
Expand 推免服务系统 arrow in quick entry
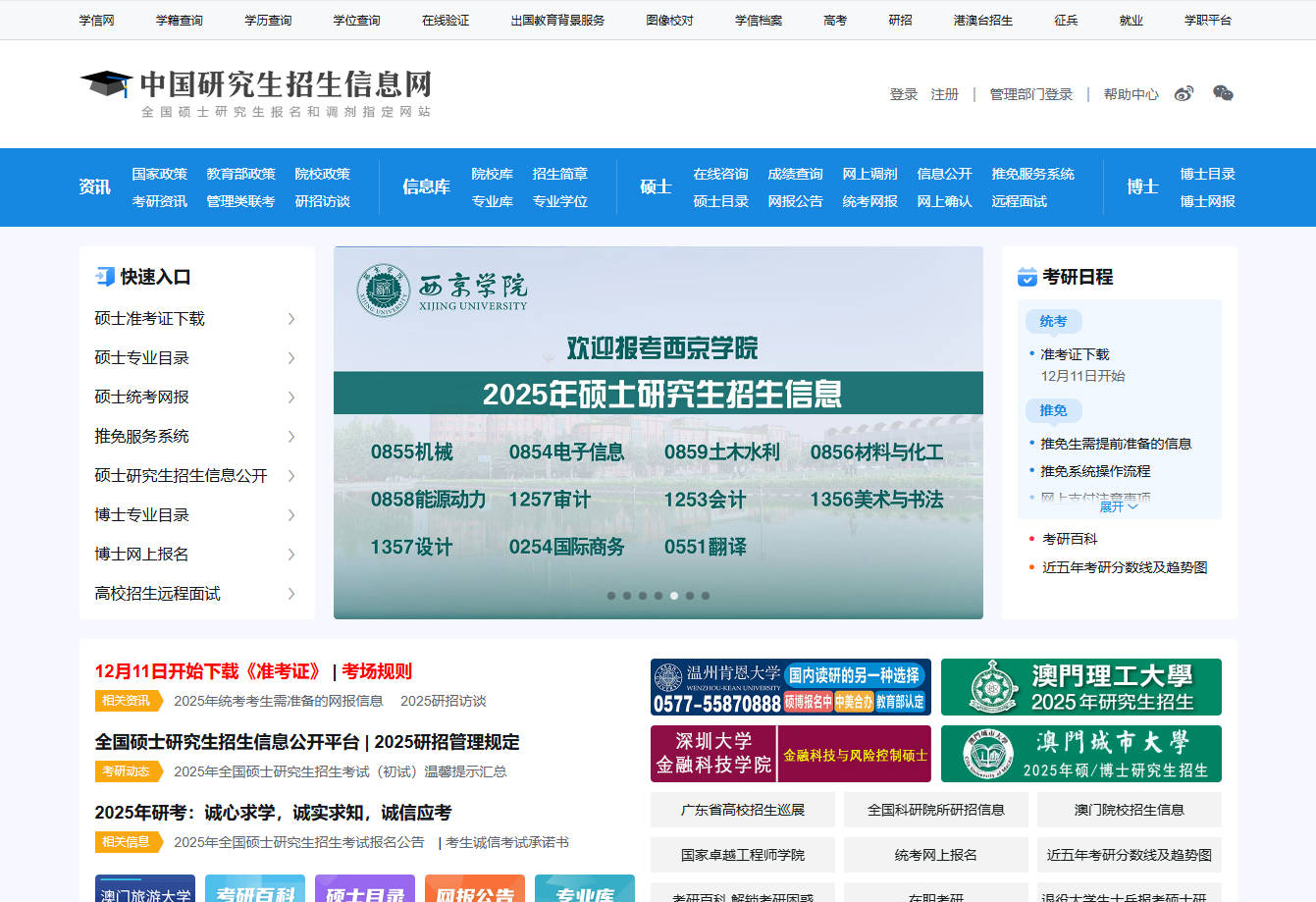291,437
